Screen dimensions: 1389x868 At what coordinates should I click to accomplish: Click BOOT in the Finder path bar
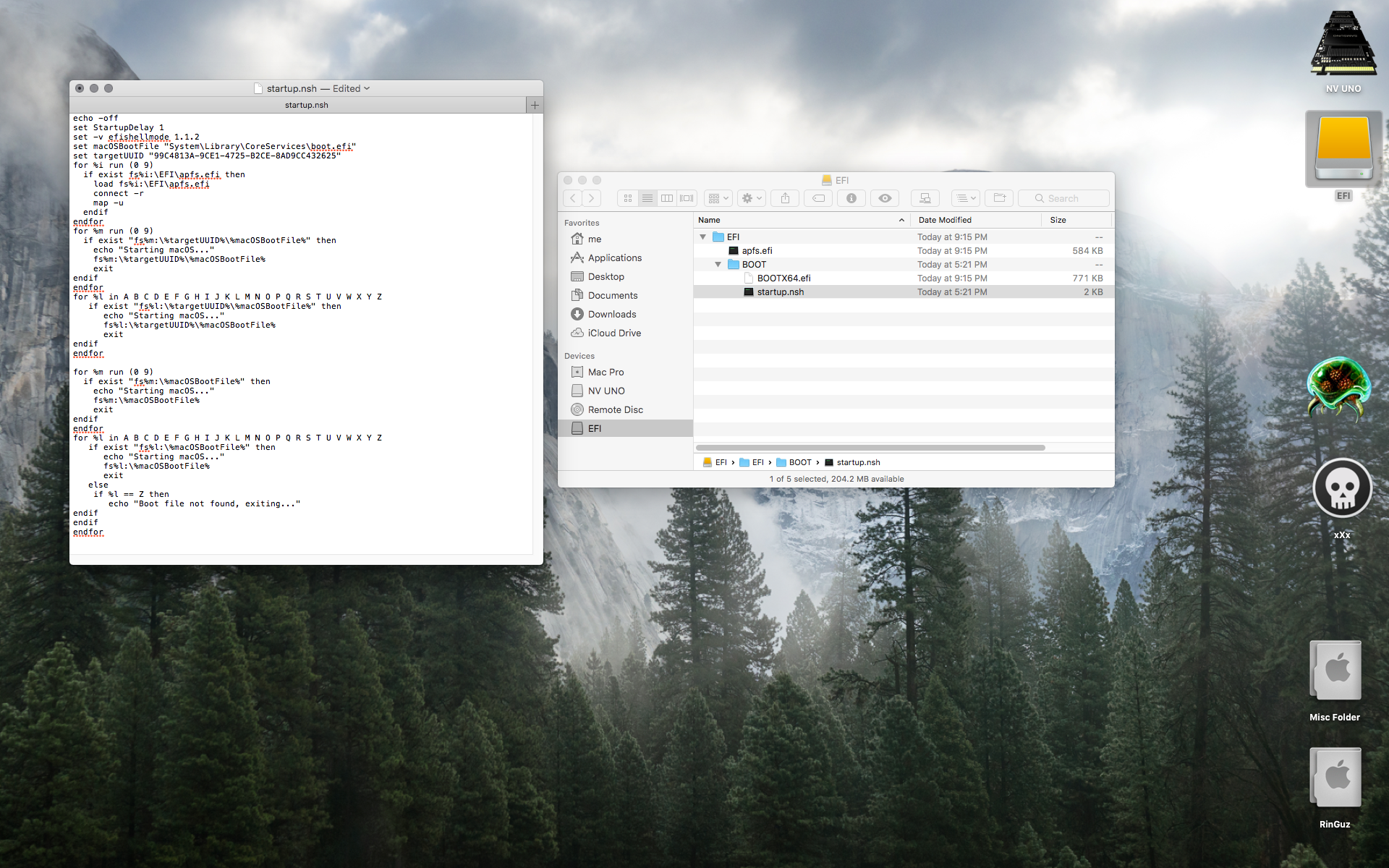(794, 462)
